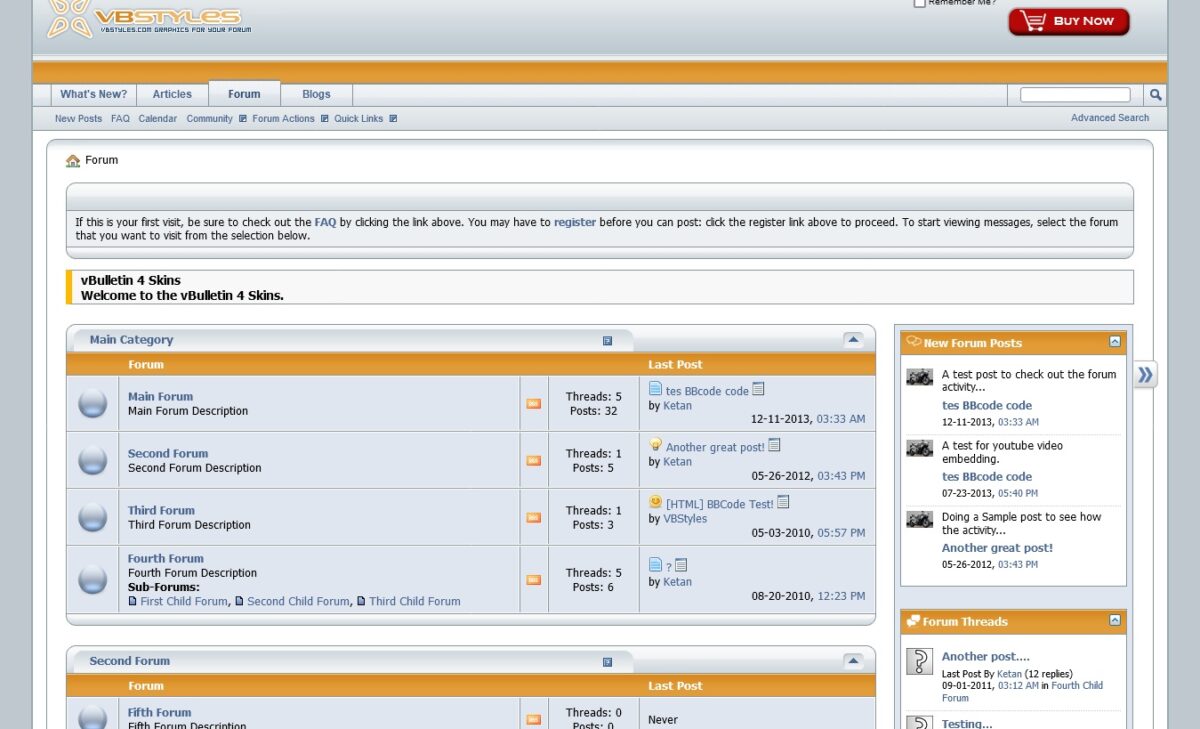
Task: Click the Third Forum RSS feed icon
Action: point(533,518)
